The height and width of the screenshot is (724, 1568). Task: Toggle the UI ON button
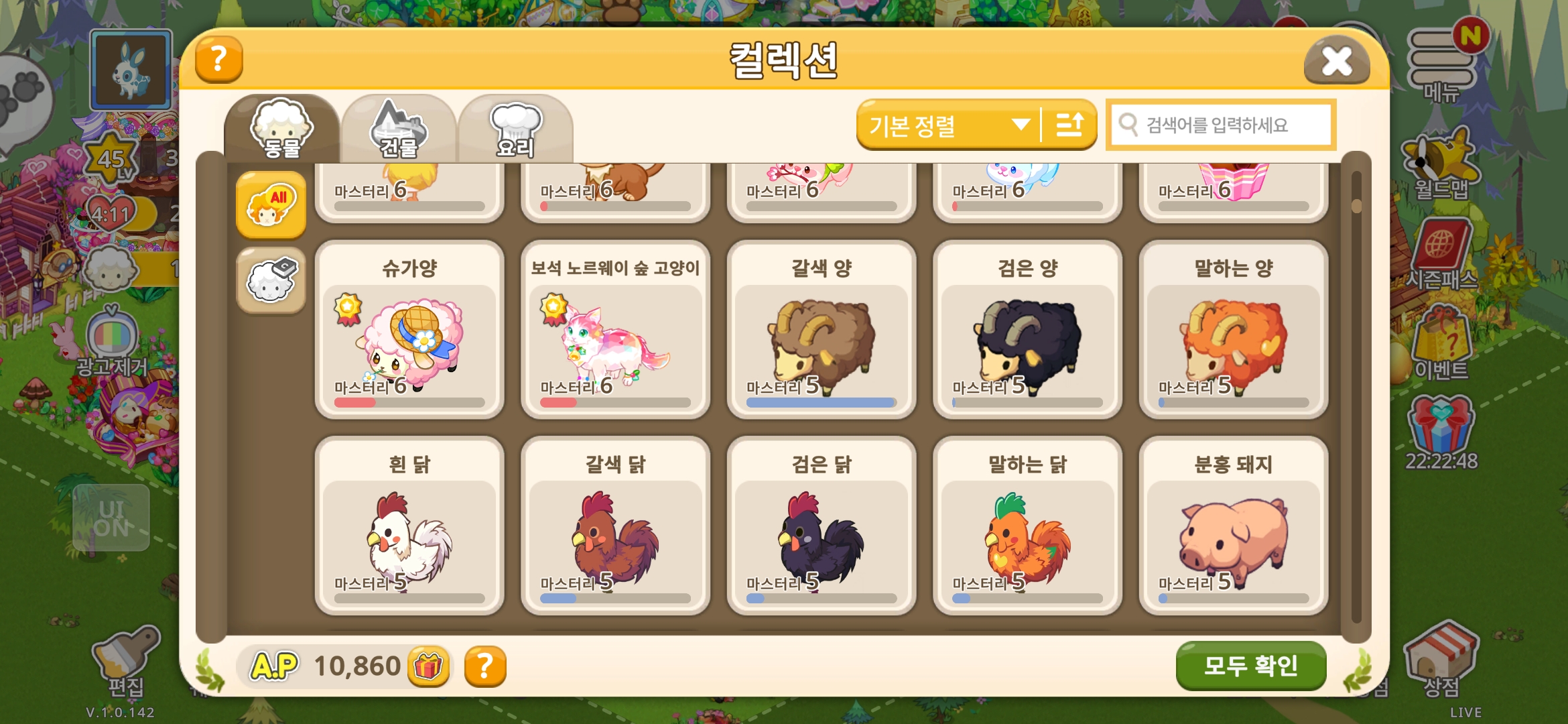tap(111, 518)
